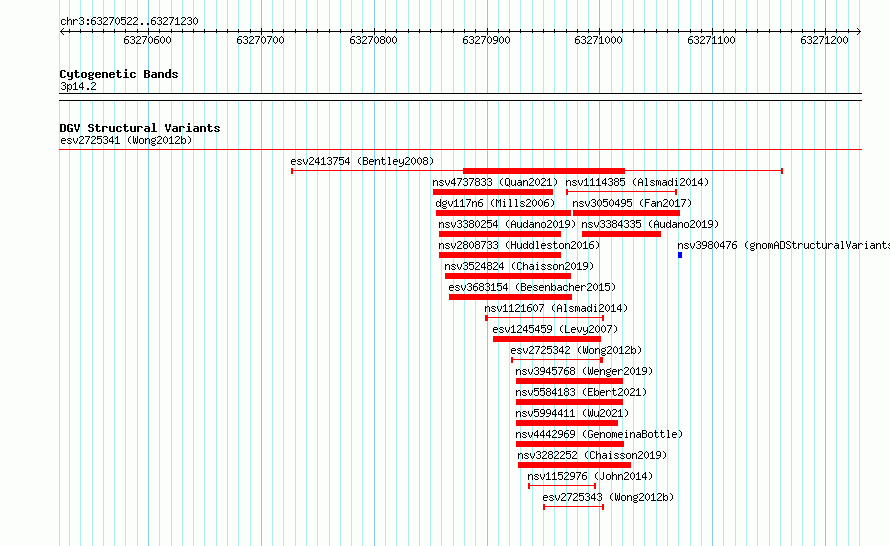This screenshot has width=890, height=546.
Task: Click esv2725341 (Wong2012b) top variant label
Action: click(x=126, y=140)
